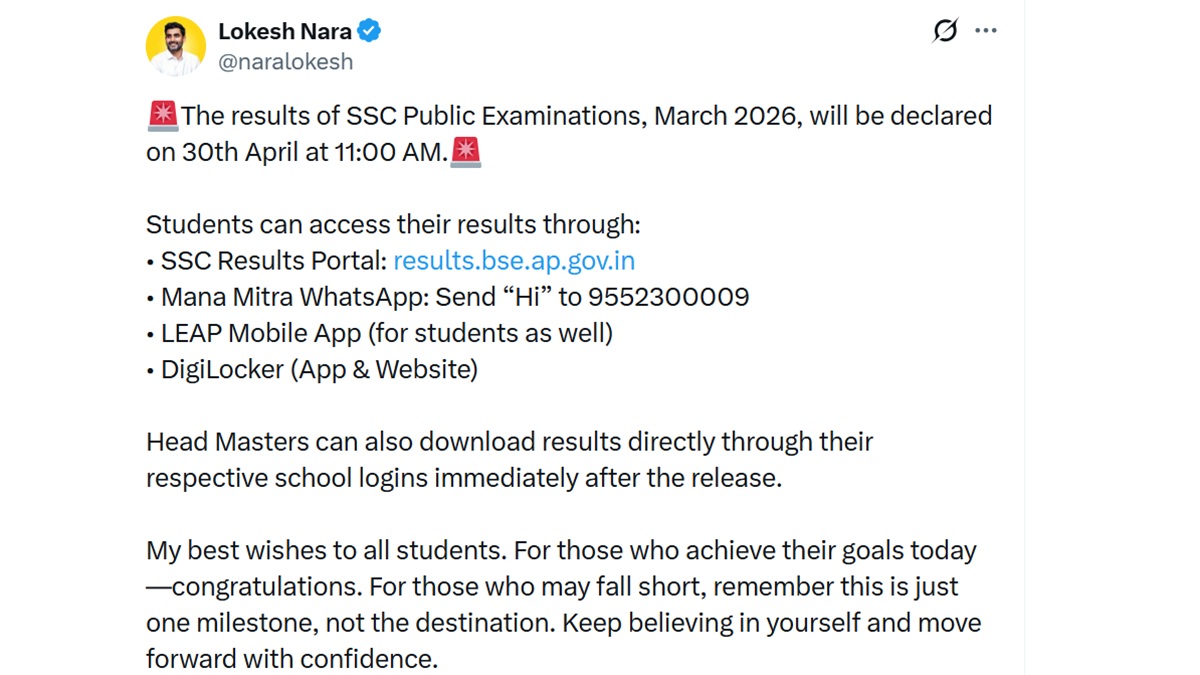Click the "SSC Results Portal:" bullet text
Screen dimensions: 1200x675
(273, 261)
